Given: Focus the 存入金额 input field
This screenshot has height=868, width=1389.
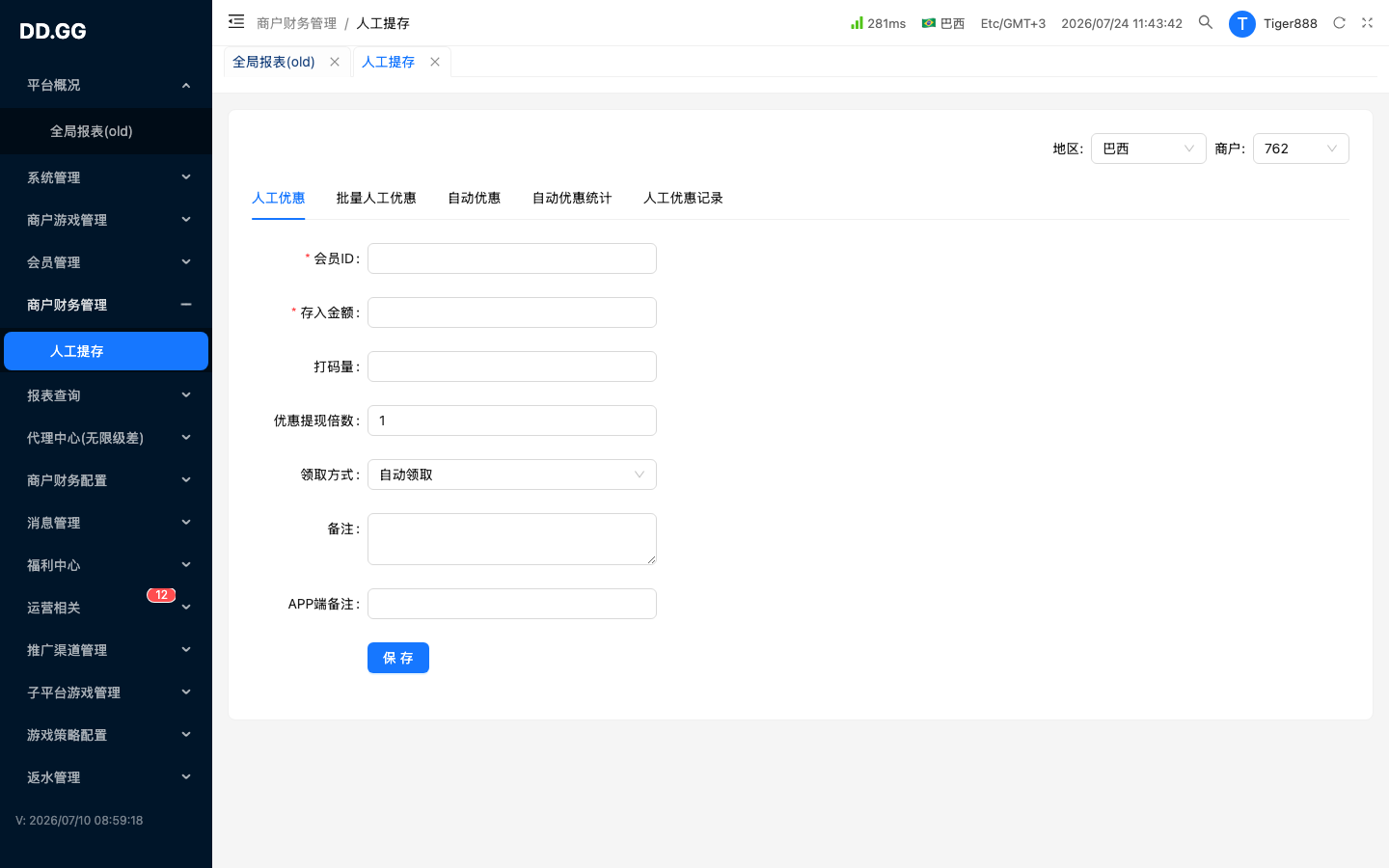Looking at the screenshot, I should point(511,312).
